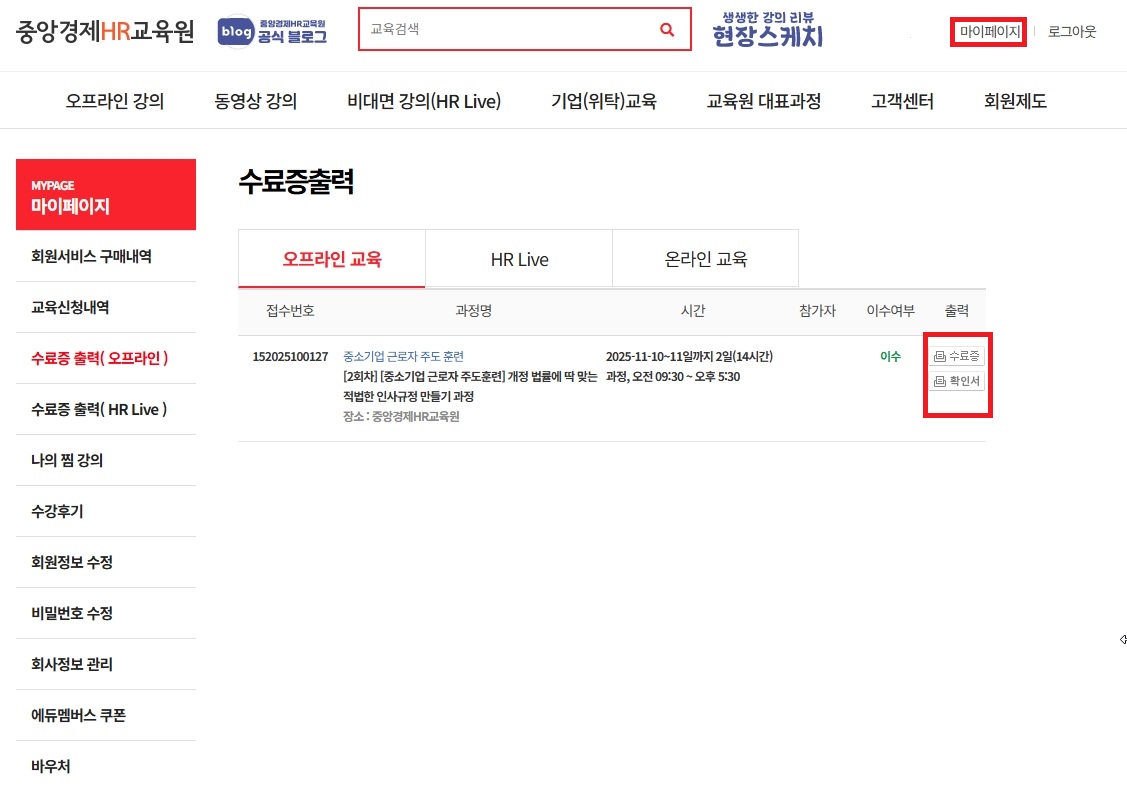Image resolution: width=1127 pixels, height=790 pixels.
Task: Open 마이페이지 link in the header
Action: click(990, 32)
